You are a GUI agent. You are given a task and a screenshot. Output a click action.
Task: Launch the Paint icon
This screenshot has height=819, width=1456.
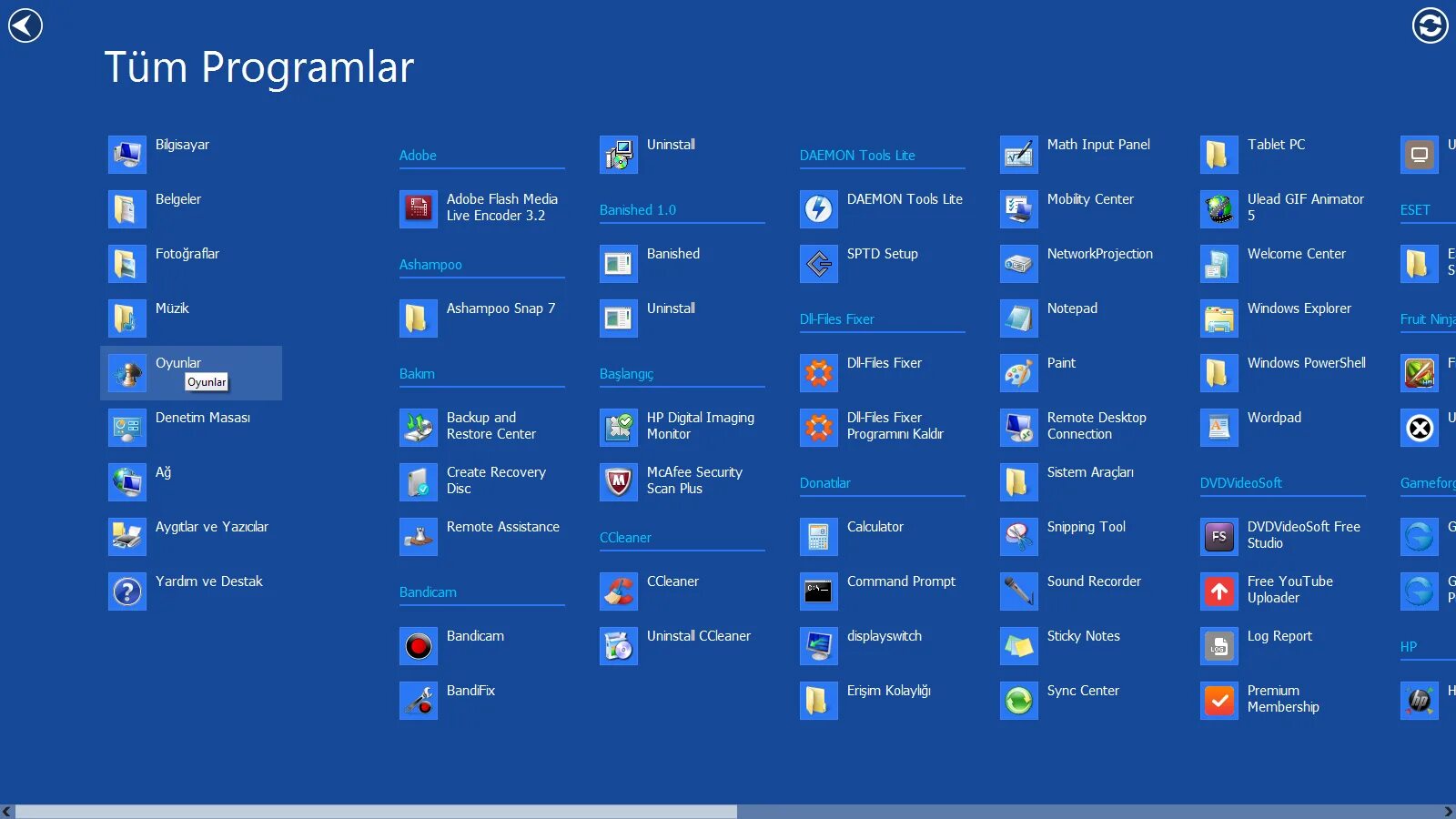[x=1019, y=373]
